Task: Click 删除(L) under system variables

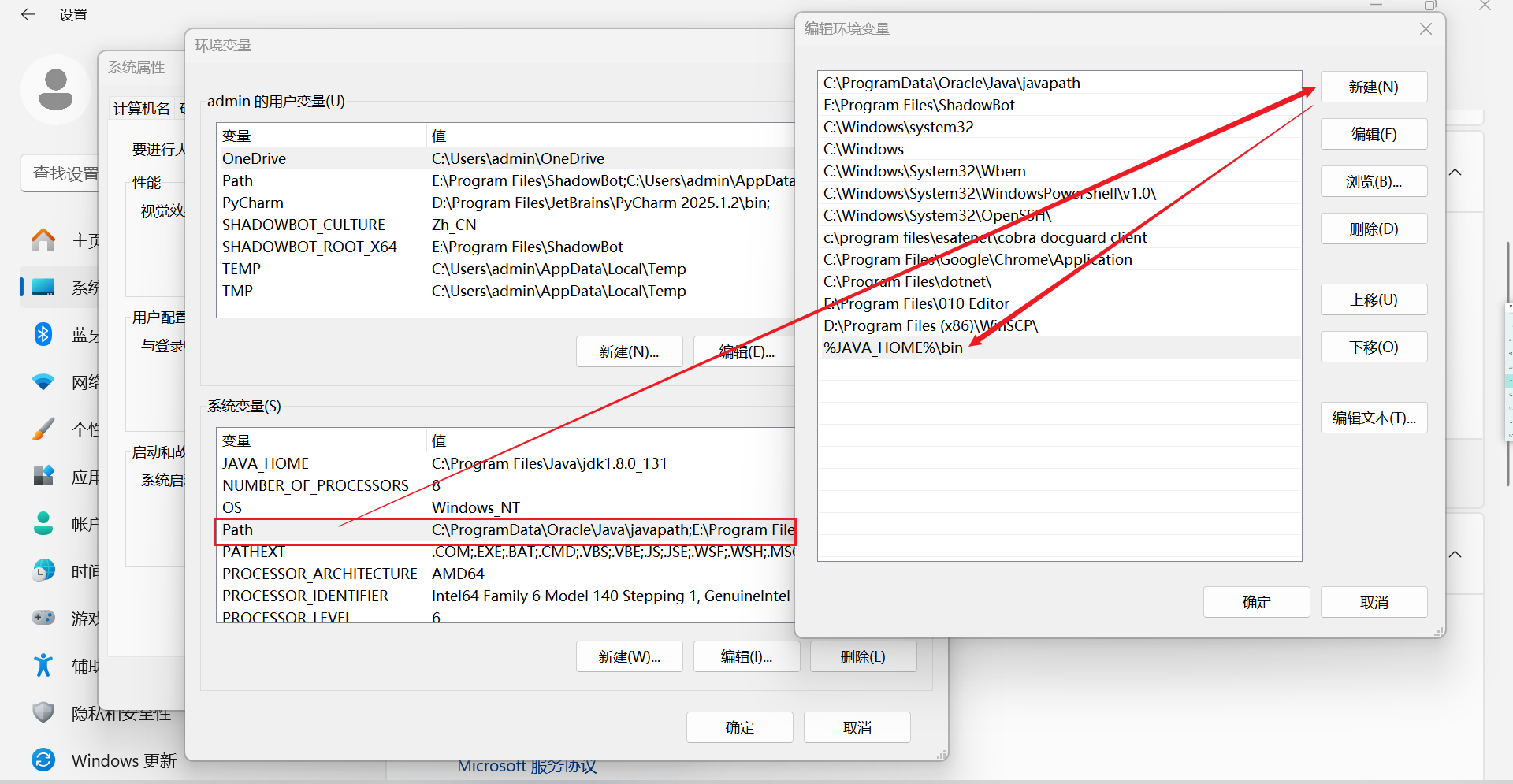Action: point(863,656)
